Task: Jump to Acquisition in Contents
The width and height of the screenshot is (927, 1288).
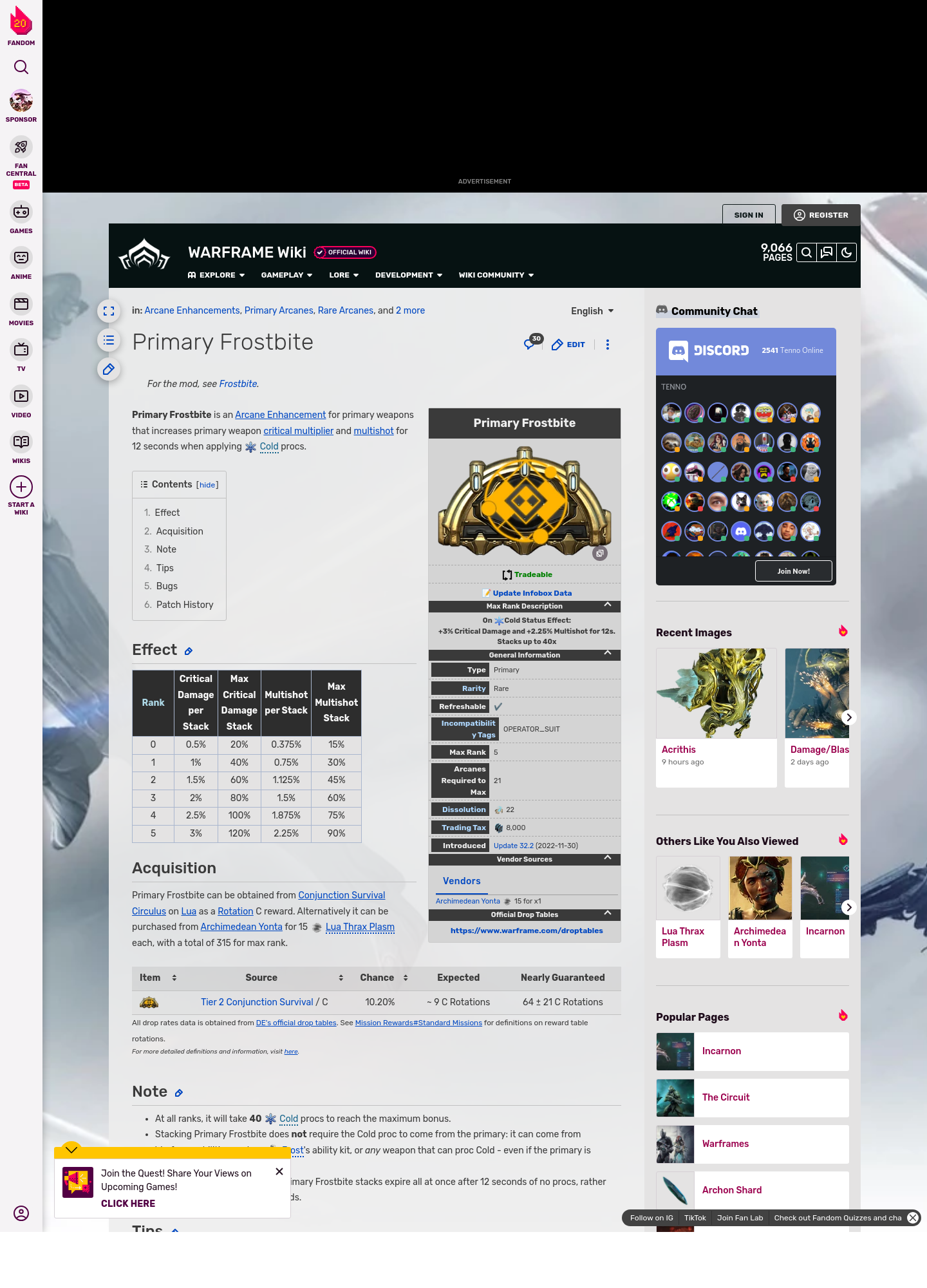Action: click(x=180, y=531)
